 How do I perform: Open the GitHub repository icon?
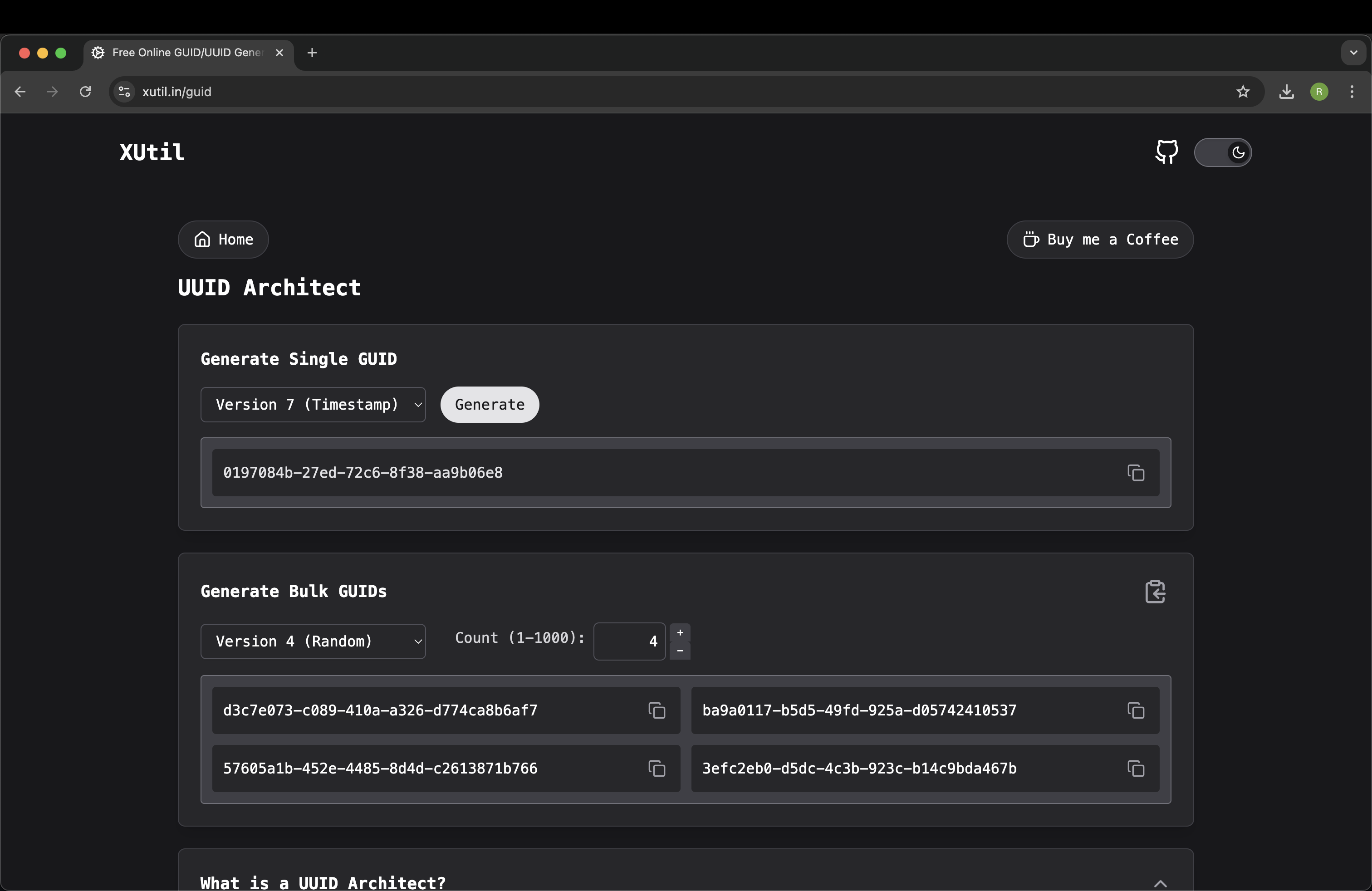tap(1166, 152)
